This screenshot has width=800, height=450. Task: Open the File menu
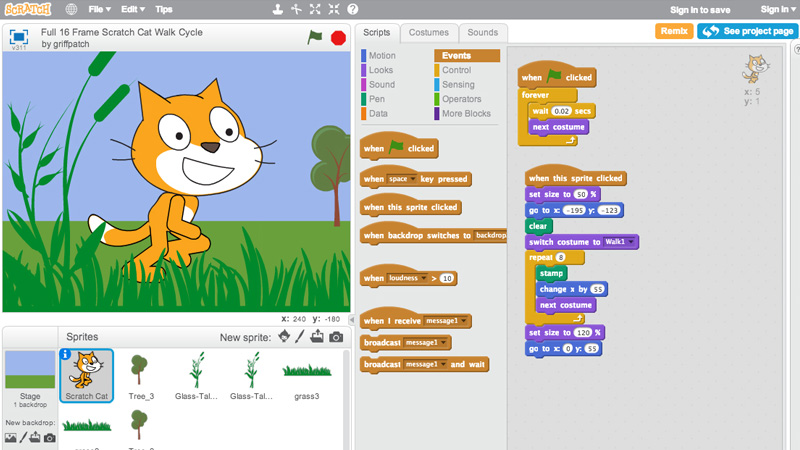[x=99, y=9]
